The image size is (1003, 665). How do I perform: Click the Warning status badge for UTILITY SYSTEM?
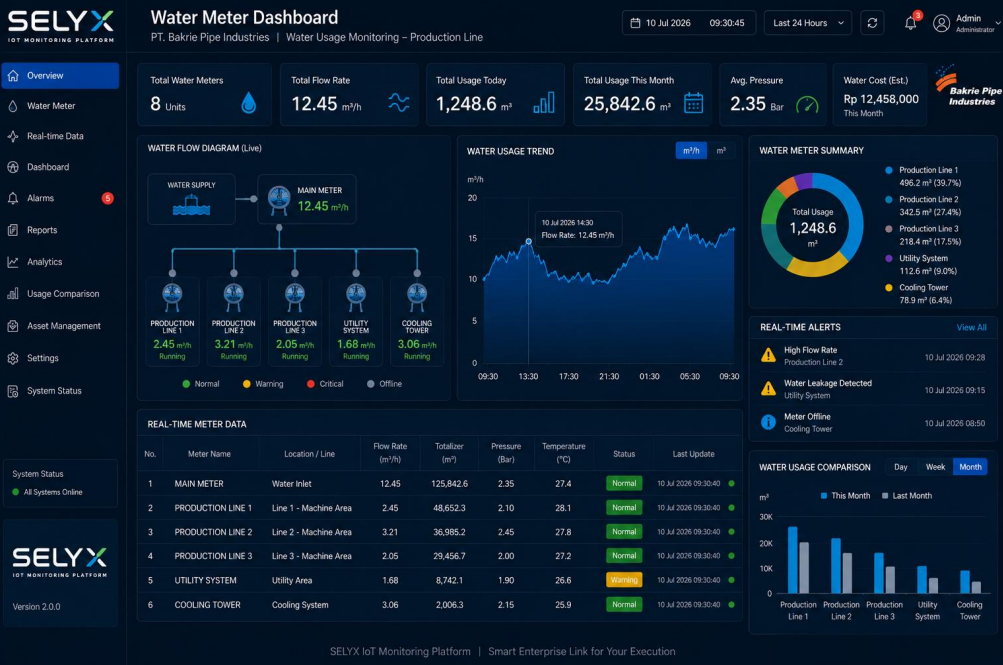tap(624, 580)
